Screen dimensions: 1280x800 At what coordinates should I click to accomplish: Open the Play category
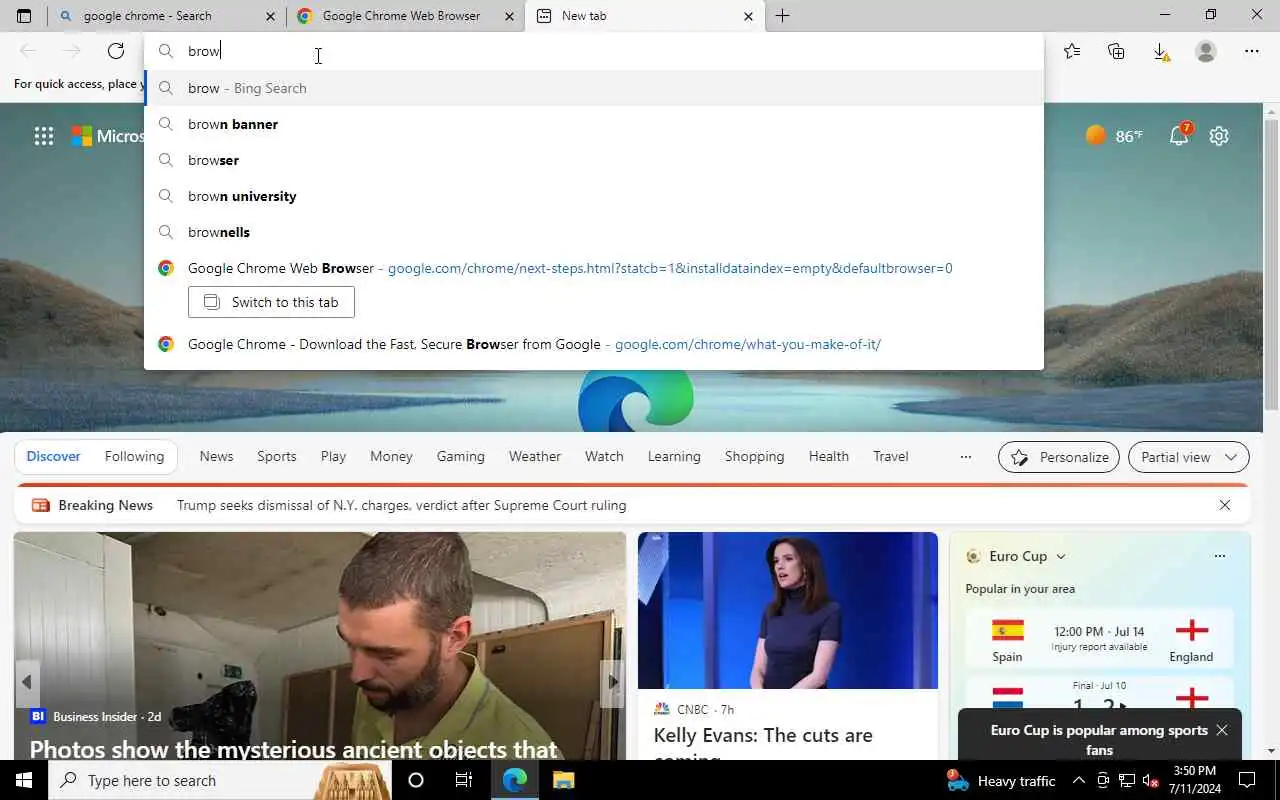[333, 456]
